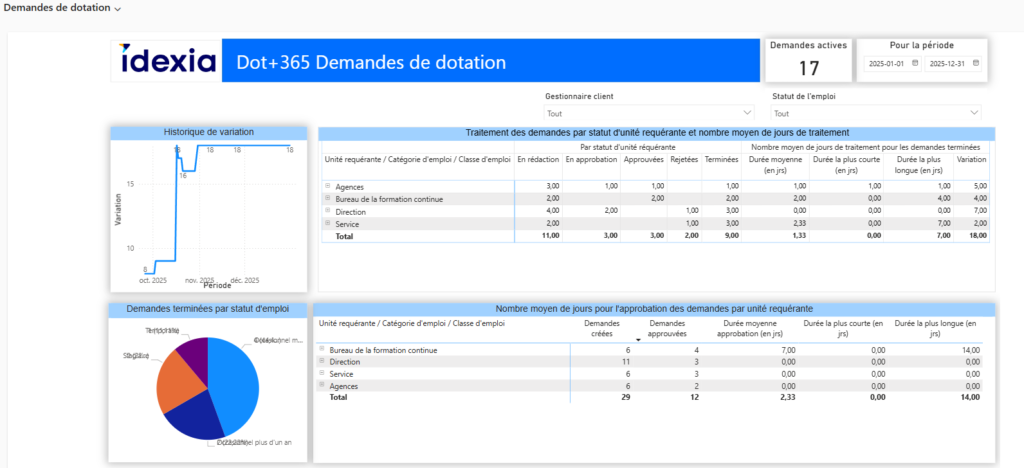This screenshot has height=468, width=1024.
Task: Click the Idexia logo
Action: click(x=167, y=62)
